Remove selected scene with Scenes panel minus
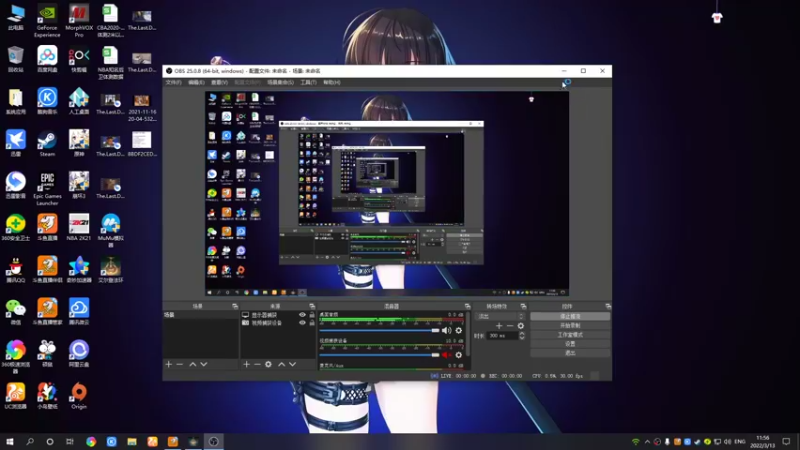800x450 pixels. (180, 364)
